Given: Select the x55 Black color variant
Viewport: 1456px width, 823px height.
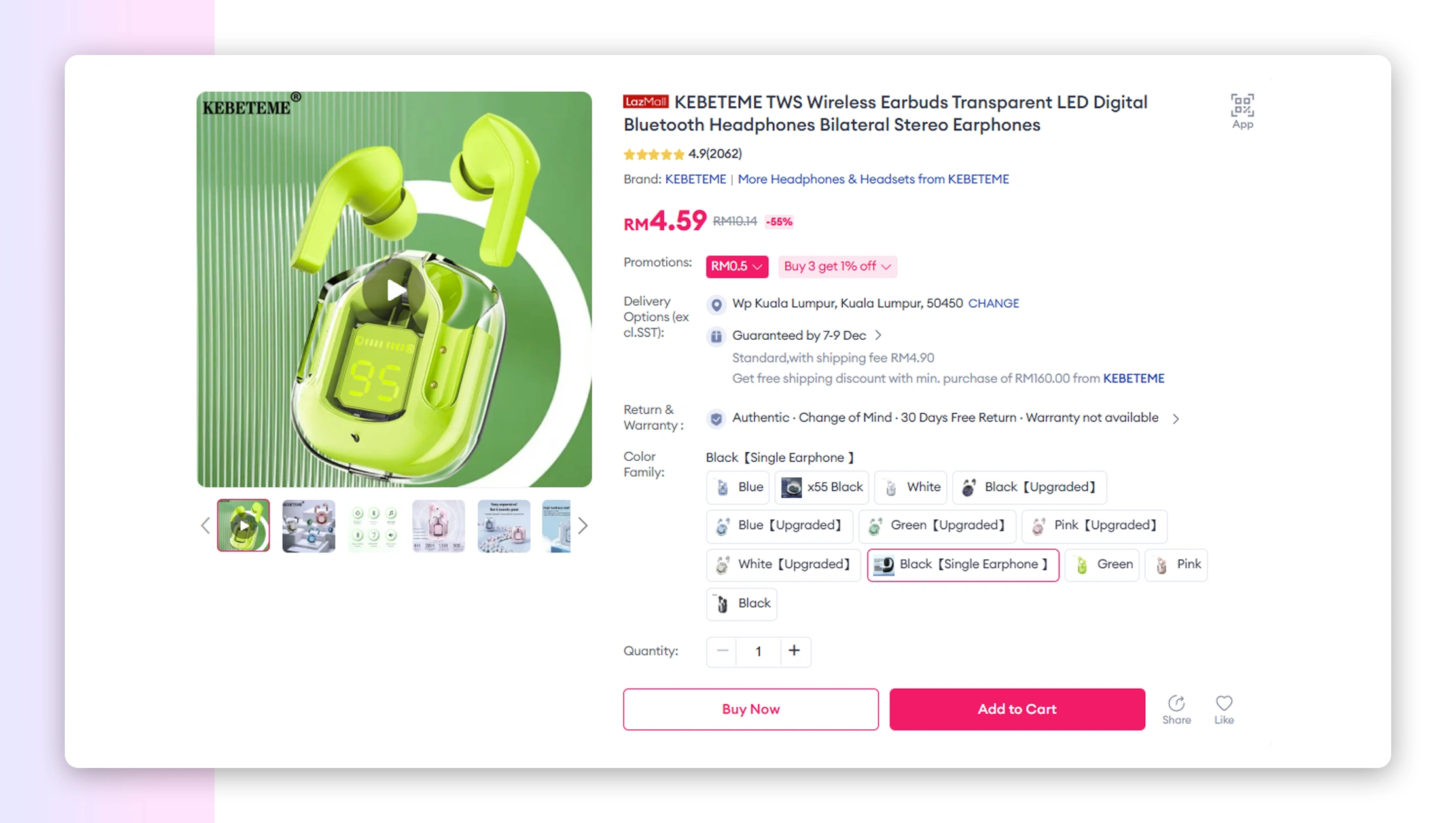Looking at the screenshot, I should [822, 487].
